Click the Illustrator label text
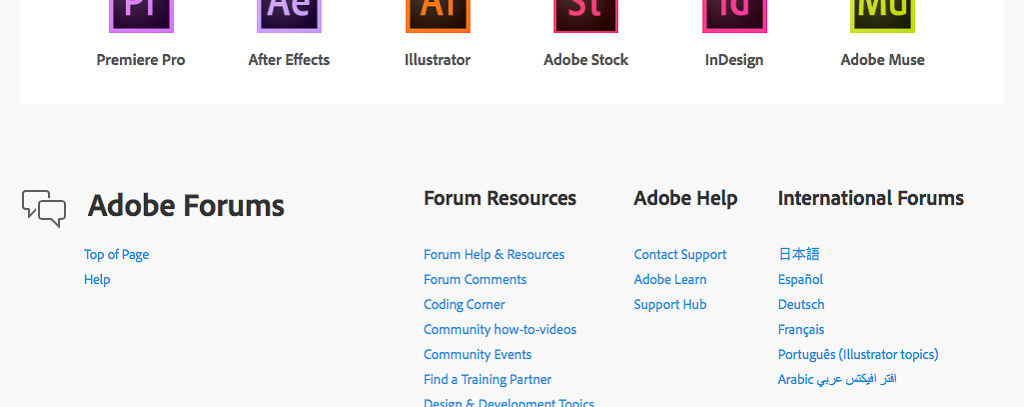Viewport: 1024px width, 407px height. click(438, 59)
